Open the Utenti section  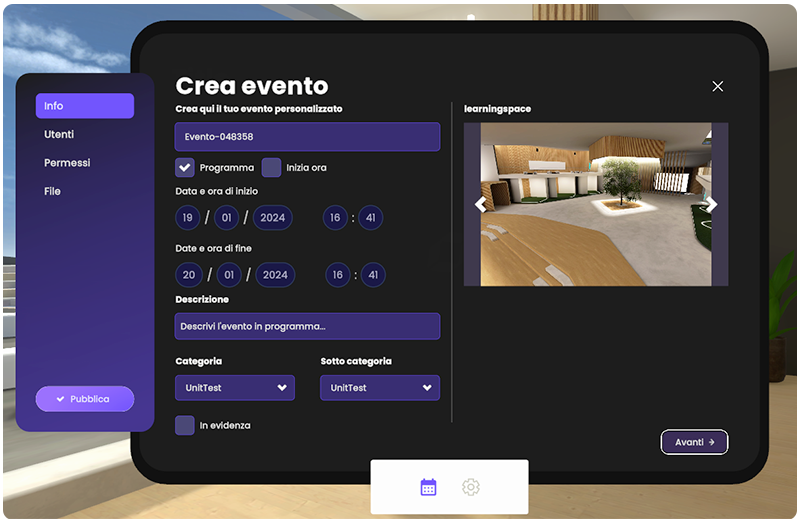tap(59, 134)
